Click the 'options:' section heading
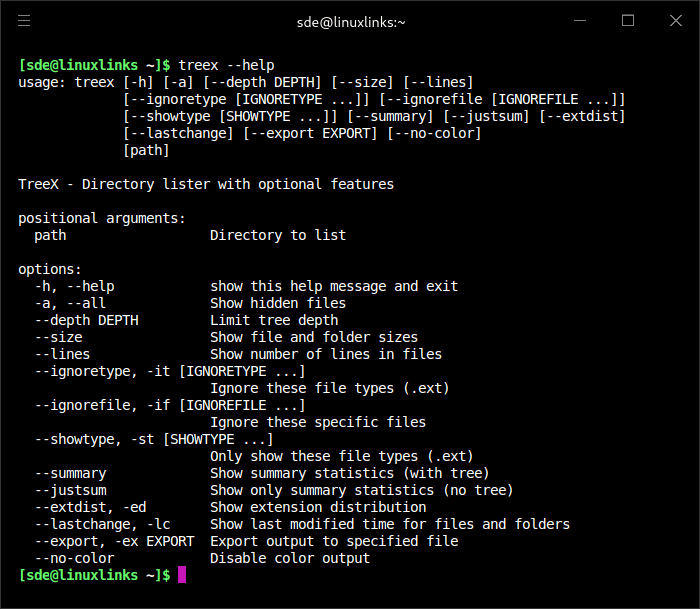 tap(50, 269)
